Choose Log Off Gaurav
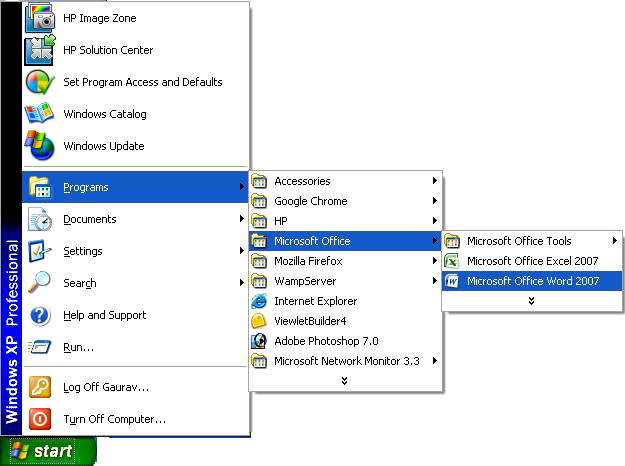 click(x=105, y=387)
